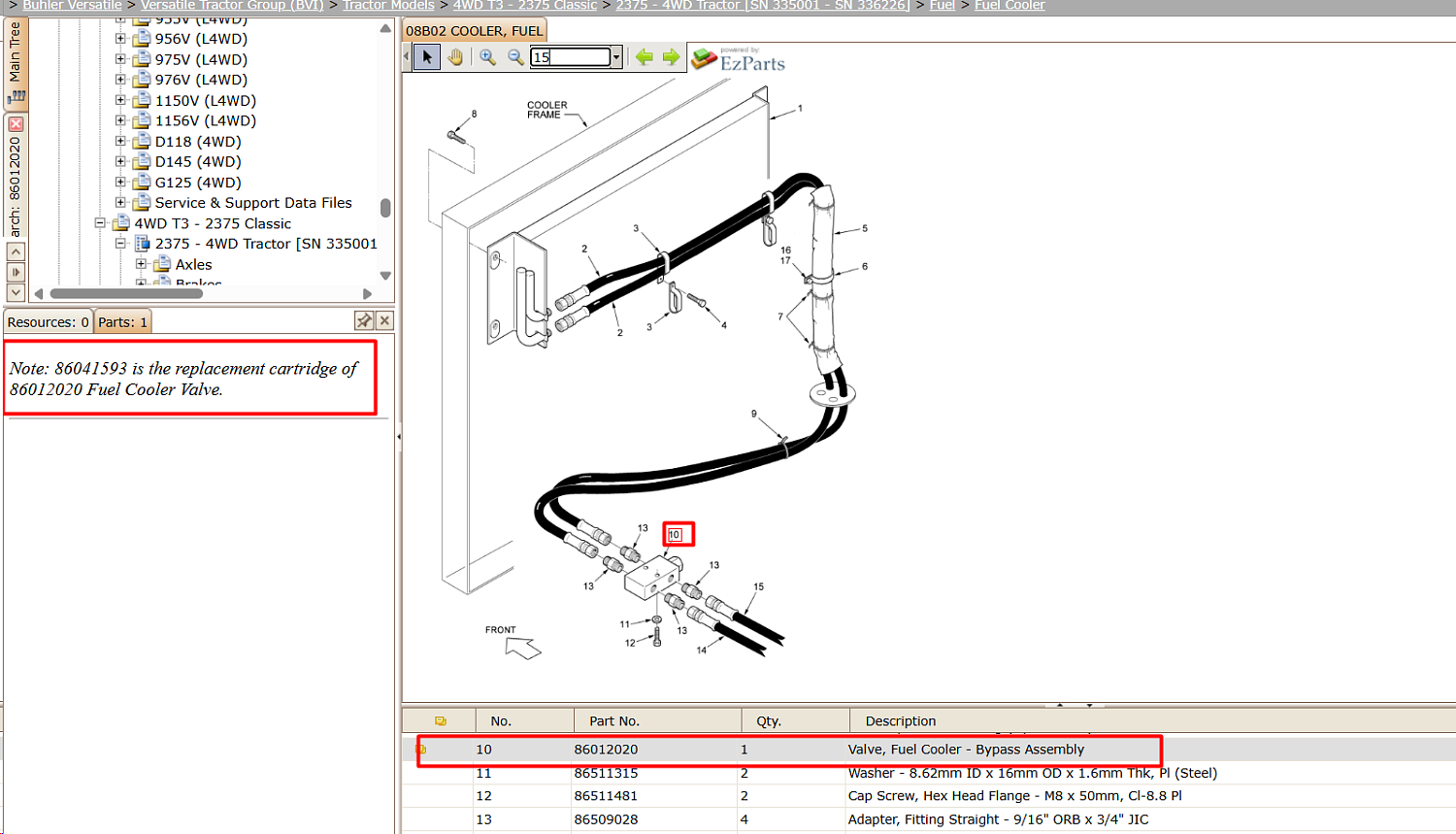Viewport: 1456px width, 834px height.
Task: Open Buhler Versatile breadcrumb link
Action: (x=73, y=6)
